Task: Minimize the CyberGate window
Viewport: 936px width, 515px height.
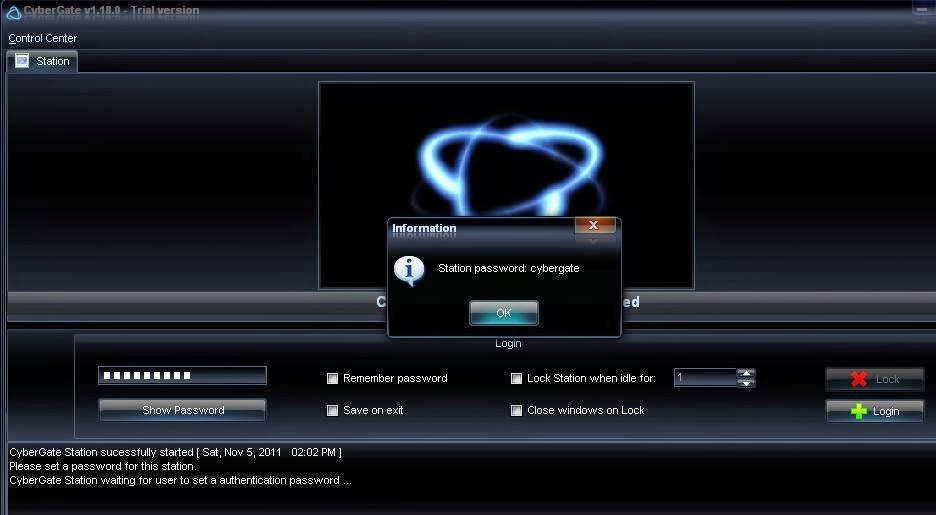Action: pyautogui.click(x=922, y=9)
